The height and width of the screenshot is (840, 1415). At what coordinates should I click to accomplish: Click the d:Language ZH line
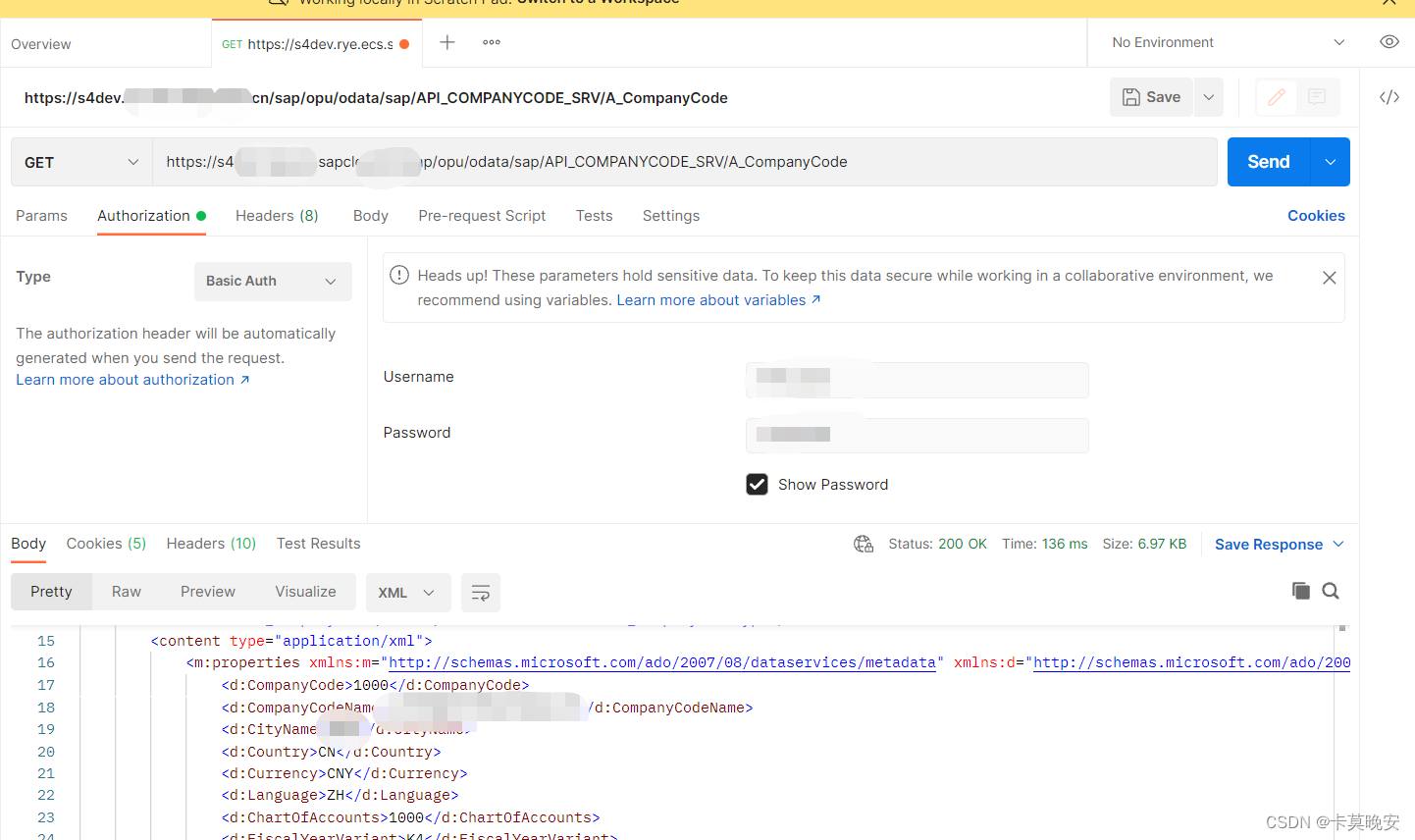[x=340, y=795]
